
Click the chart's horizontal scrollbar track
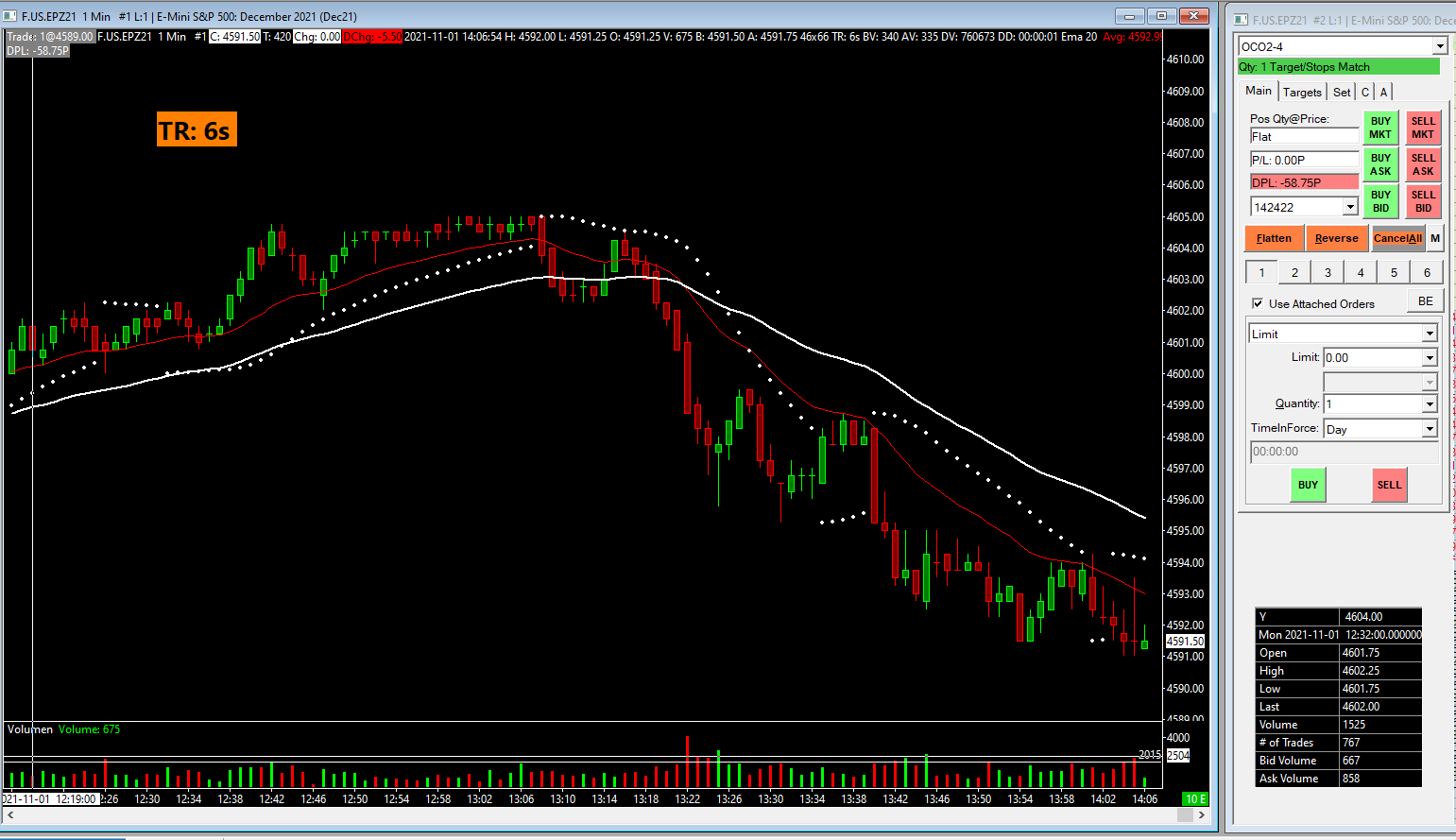point(605,814)
